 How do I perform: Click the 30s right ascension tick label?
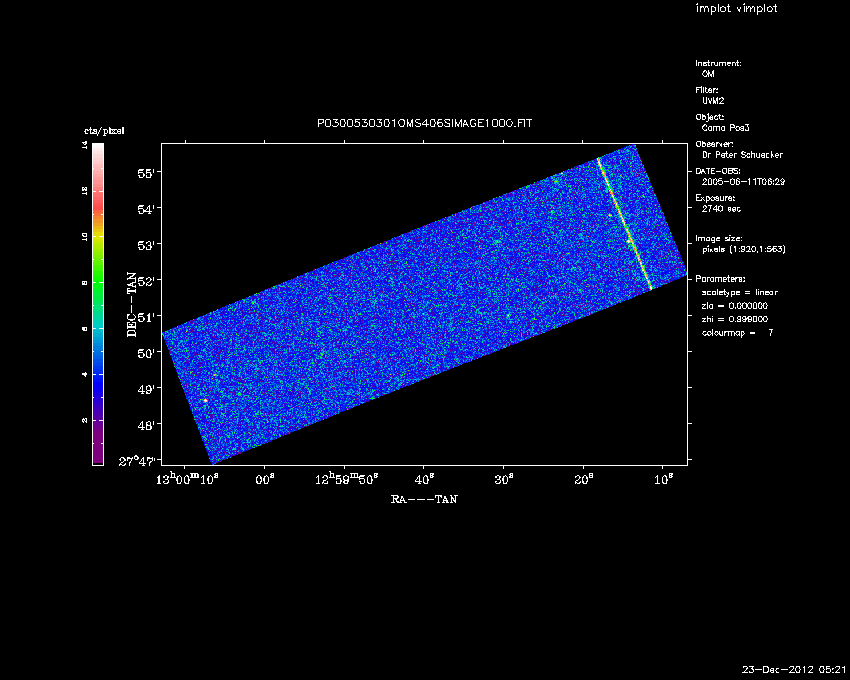[504, 480]
